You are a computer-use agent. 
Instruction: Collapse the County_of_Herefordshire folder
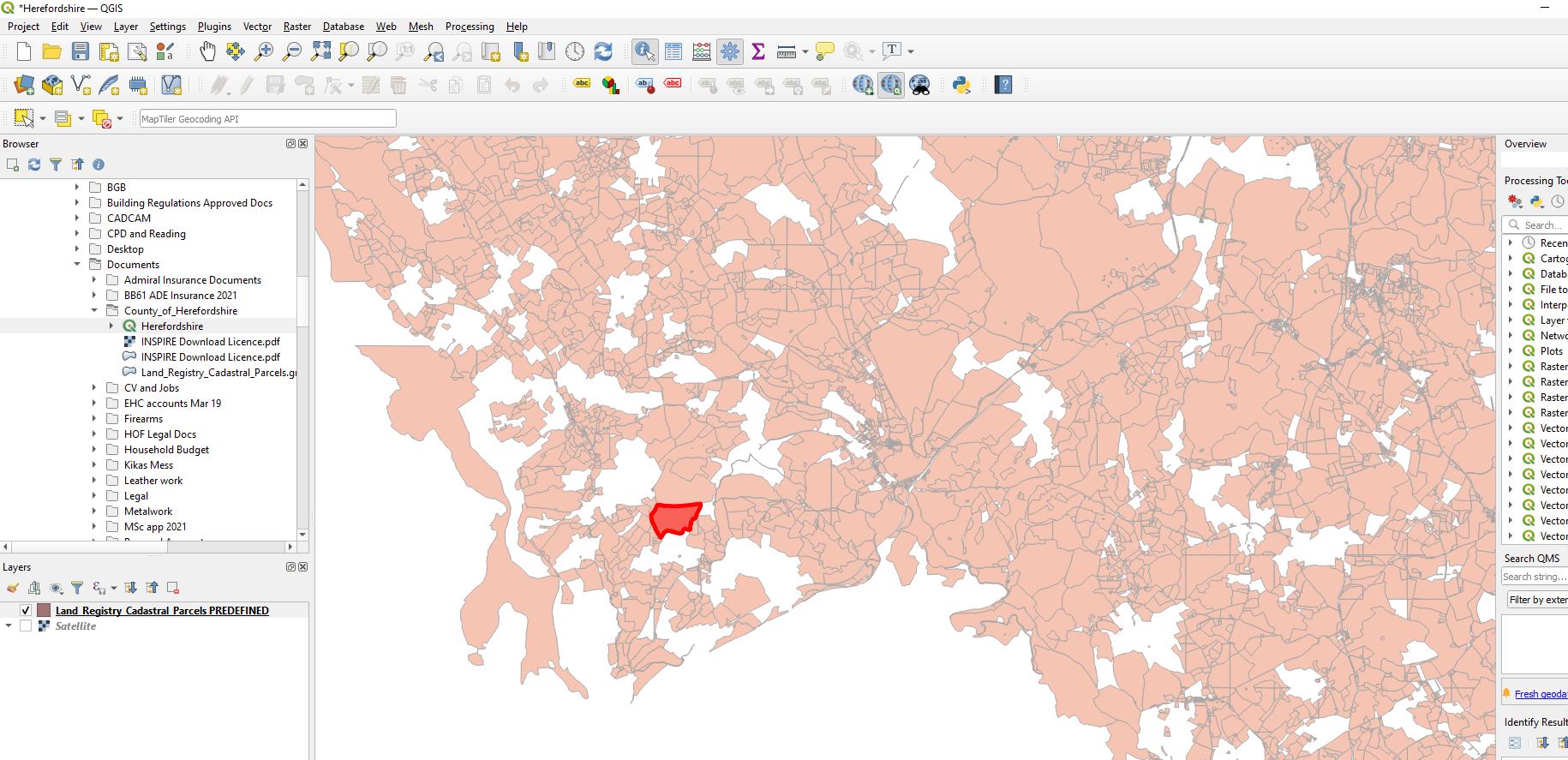click(94, 311)
